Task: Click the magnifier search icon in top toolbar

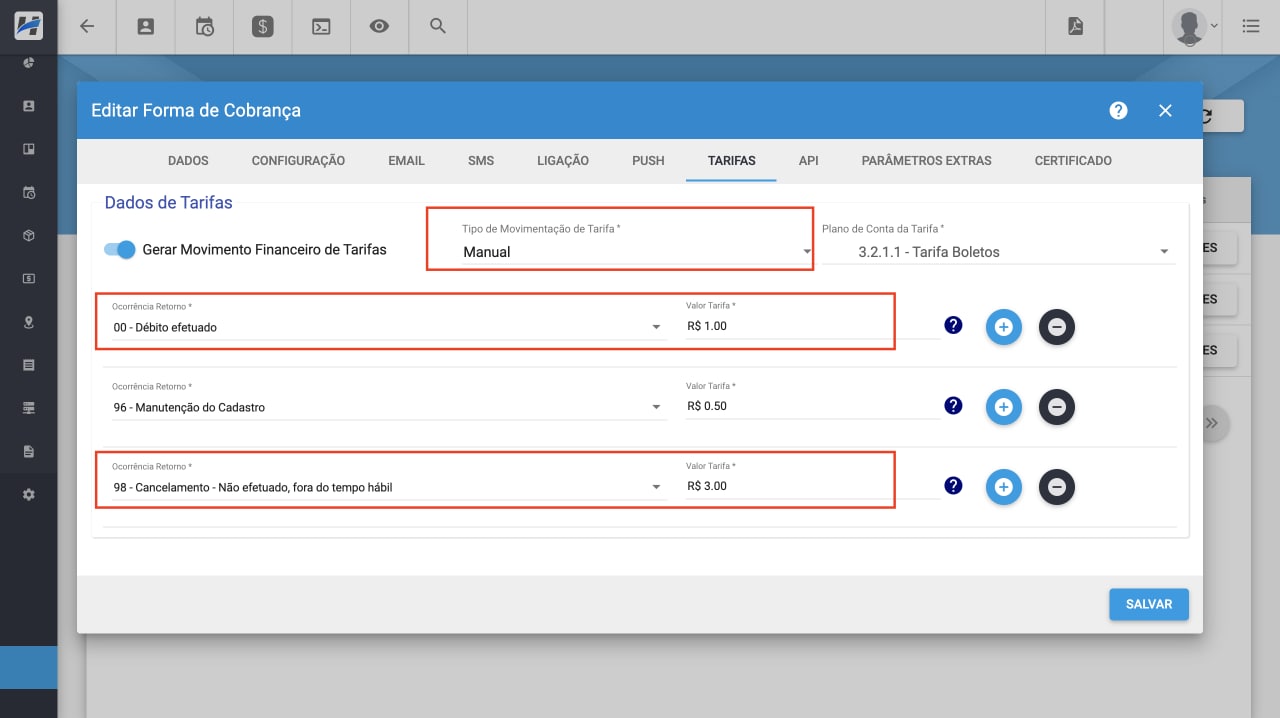Action: coord(437,26)
